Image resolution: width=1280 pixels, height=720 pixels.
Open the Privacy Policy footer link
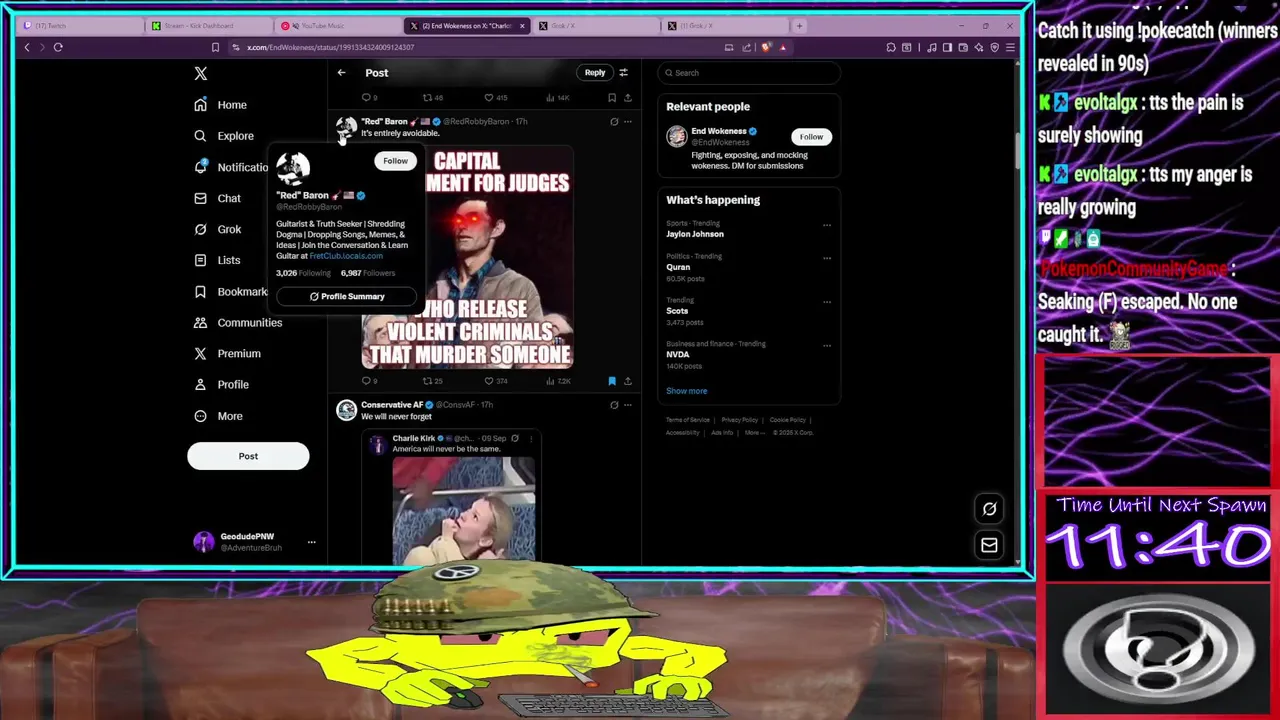tap(740, 420)
